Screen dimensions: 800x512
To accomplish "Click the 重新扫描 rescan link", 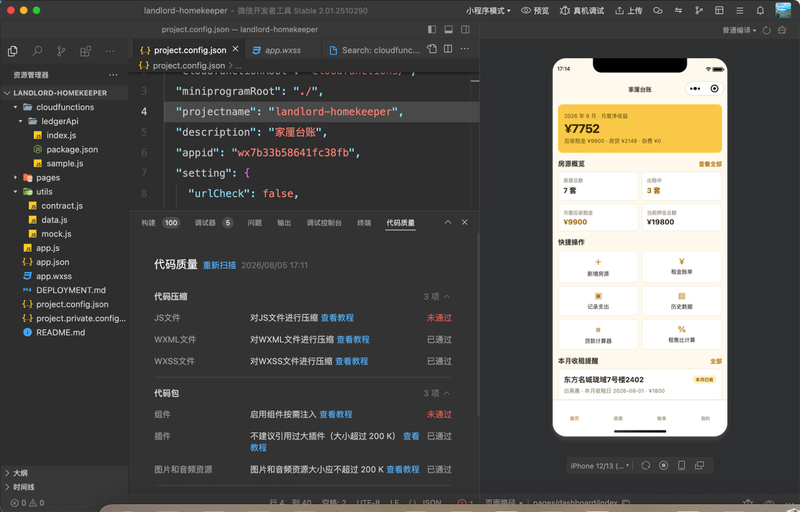I will click(x=219, y=265).
